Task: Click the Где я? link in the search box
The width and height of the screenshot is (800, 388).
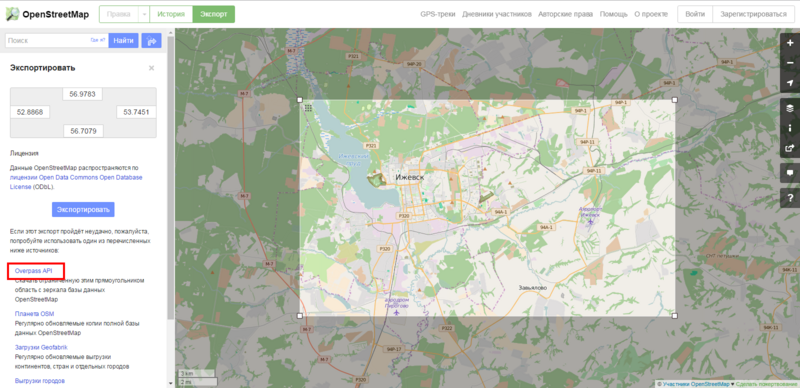Action: click(x=98, y=40)
